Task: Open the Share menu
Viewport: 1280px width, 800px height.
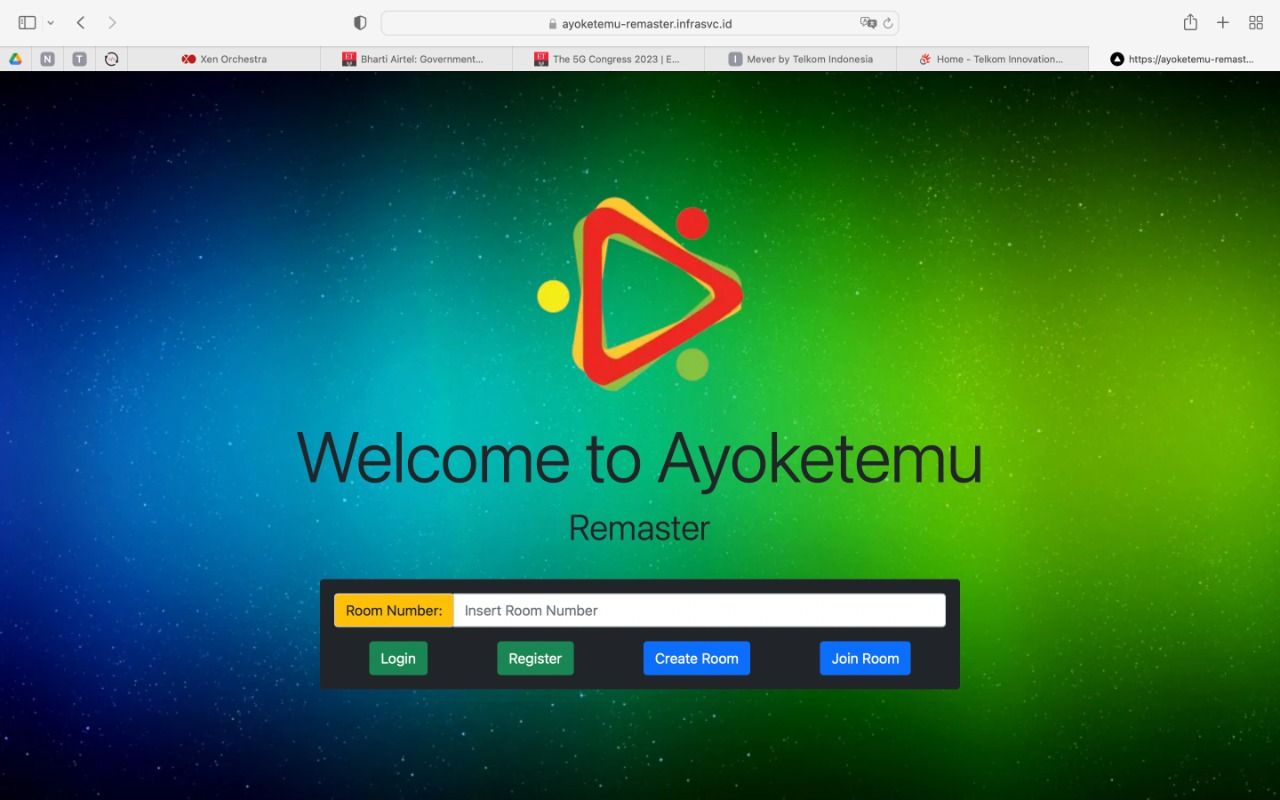Action: click(1190, 22)
